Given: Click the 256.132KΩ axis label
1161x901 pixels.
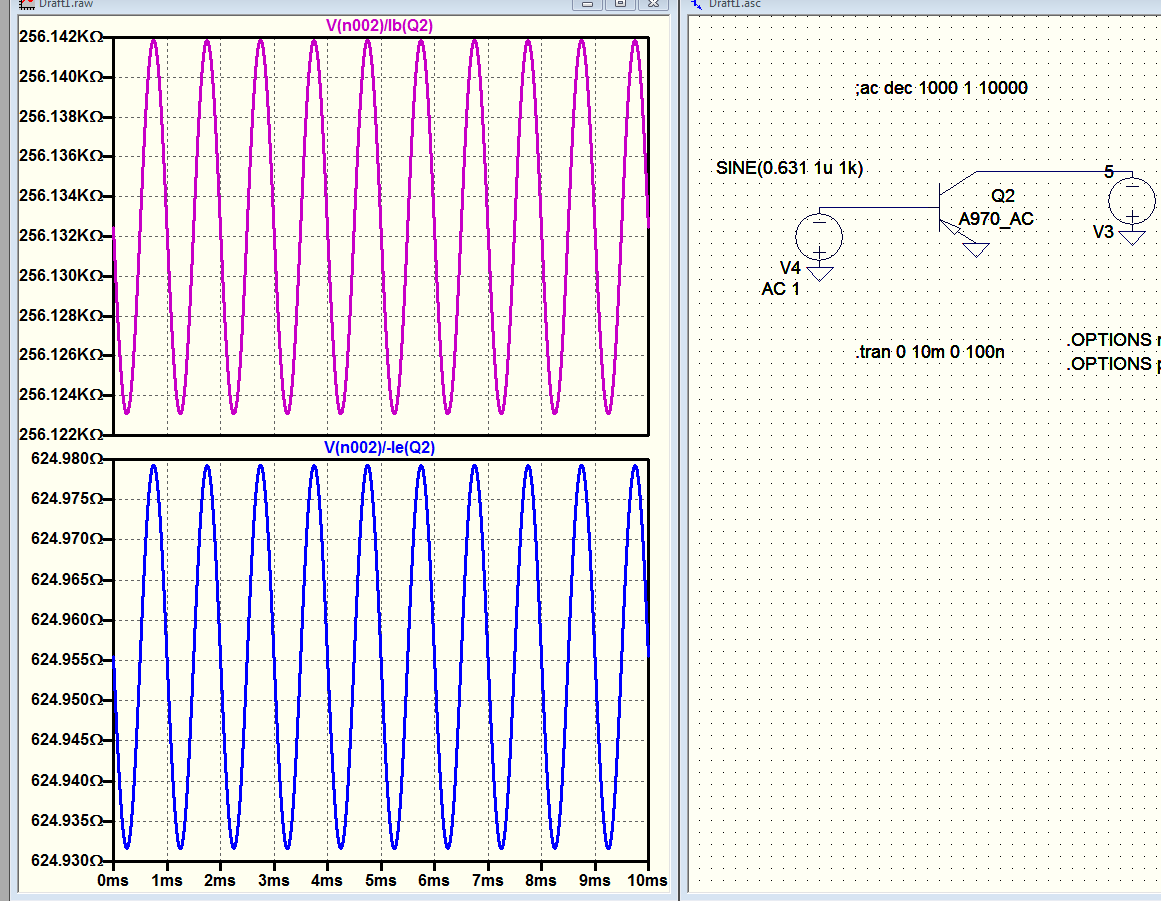Looking at the screenshot, I should (61, 235).
